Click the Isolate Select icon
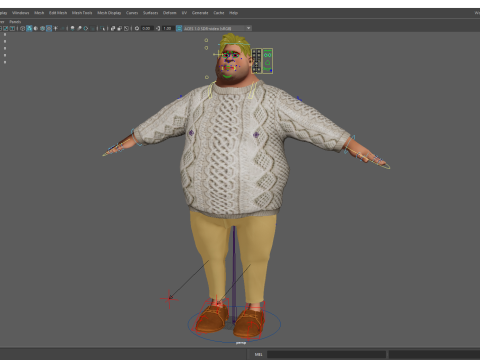Viewport: 480px width, 360px height. [102, 28]
